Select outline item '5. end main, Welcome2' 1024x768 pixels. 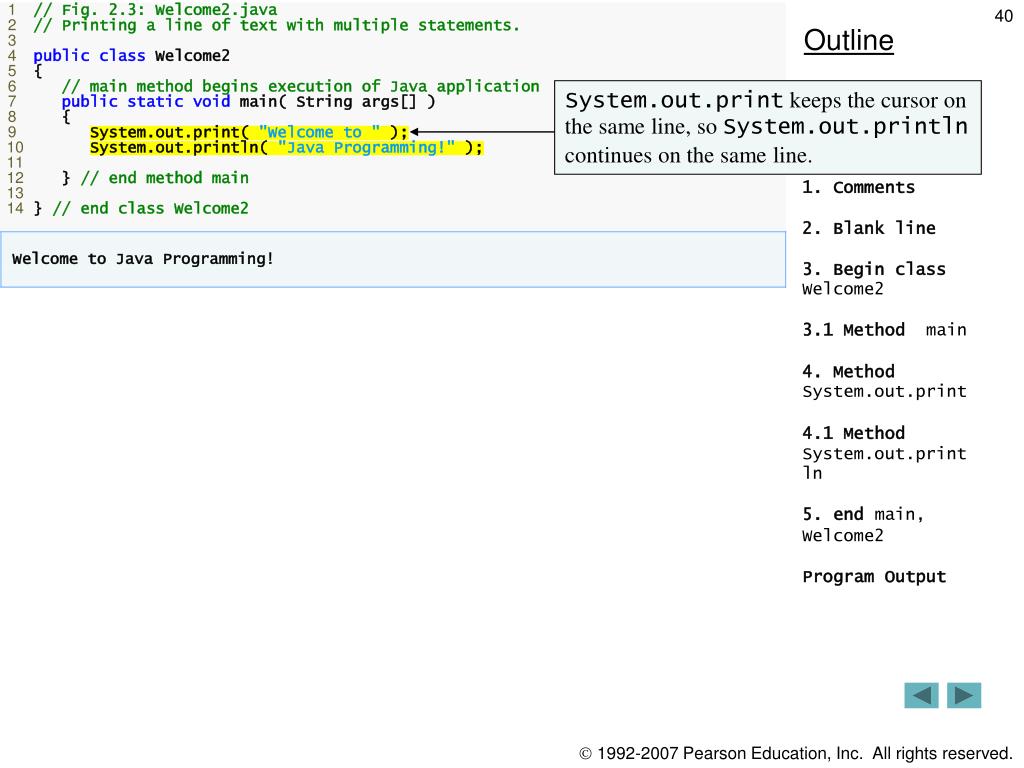click(863, 525)
